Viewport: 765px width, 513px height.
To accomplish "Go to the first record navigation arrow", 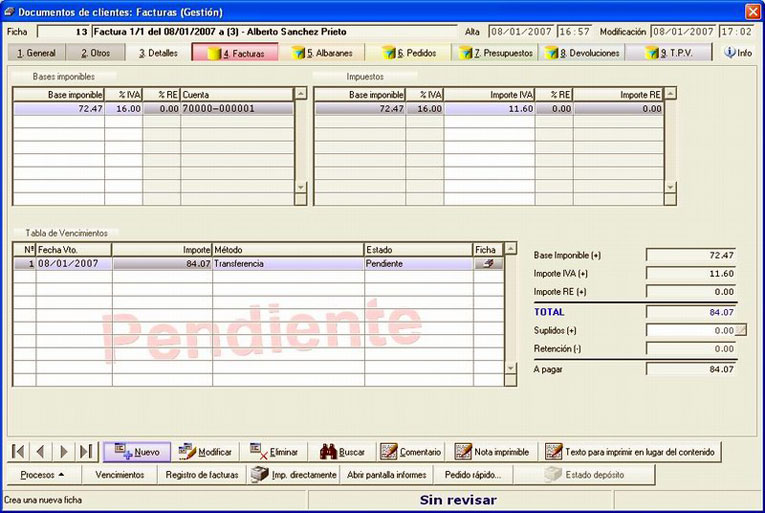I will [x=18, y=451].
